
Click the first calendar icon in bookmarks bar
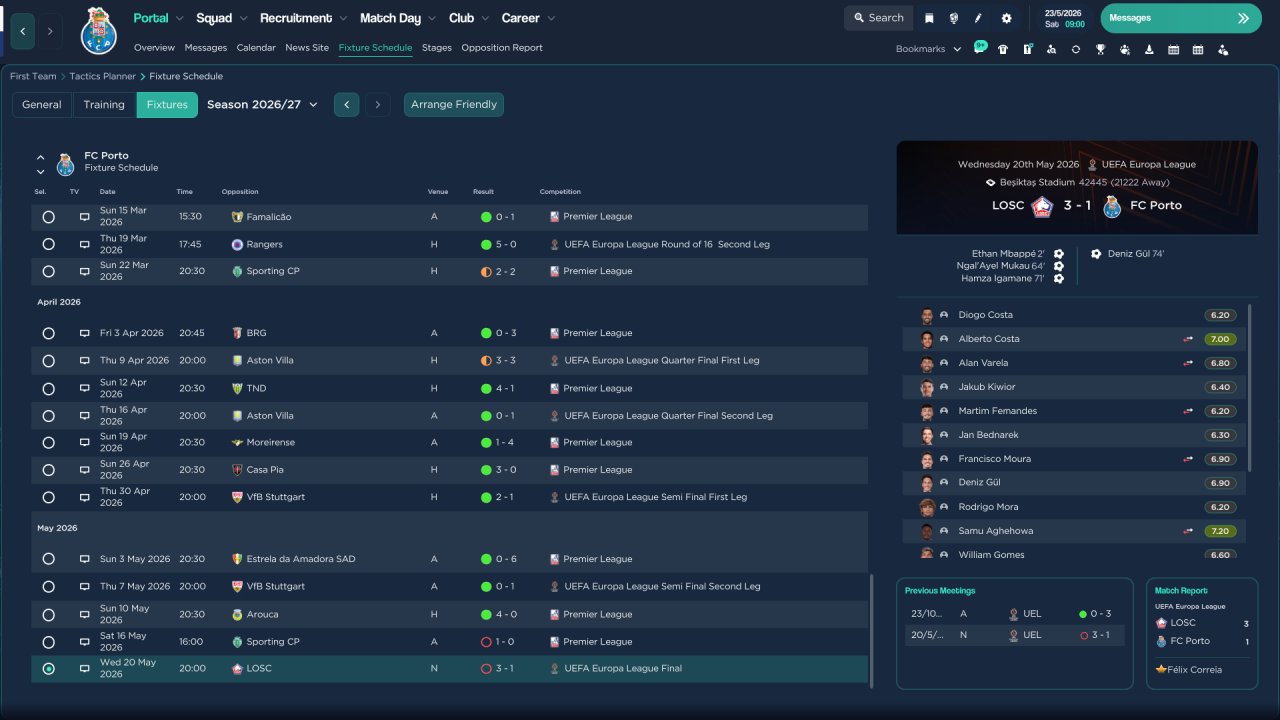(x=1173, y=49)
